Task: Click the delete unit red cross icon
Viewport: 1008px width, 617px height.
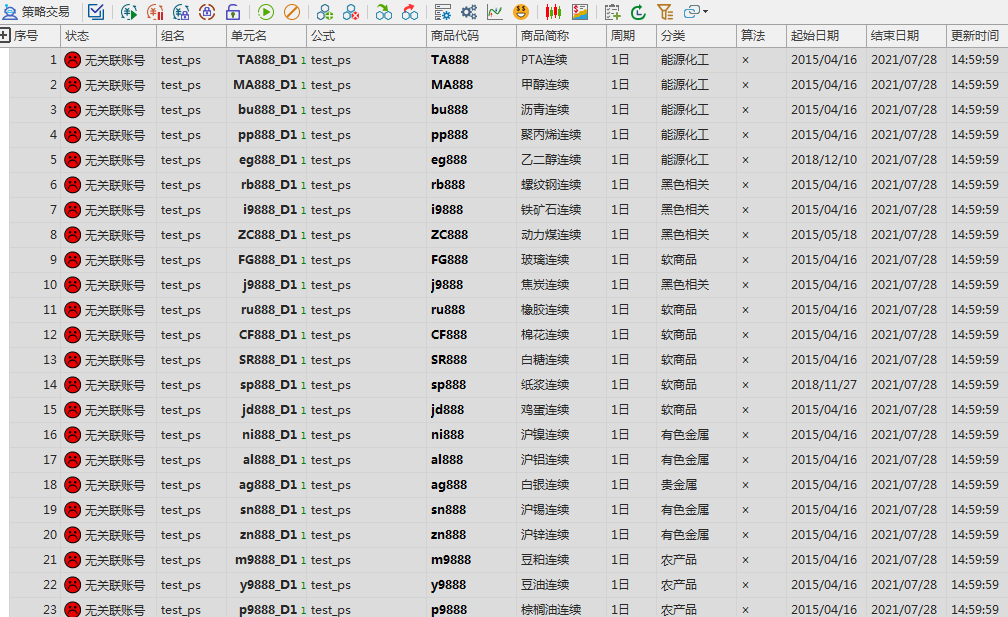Action: pos(352,12)
